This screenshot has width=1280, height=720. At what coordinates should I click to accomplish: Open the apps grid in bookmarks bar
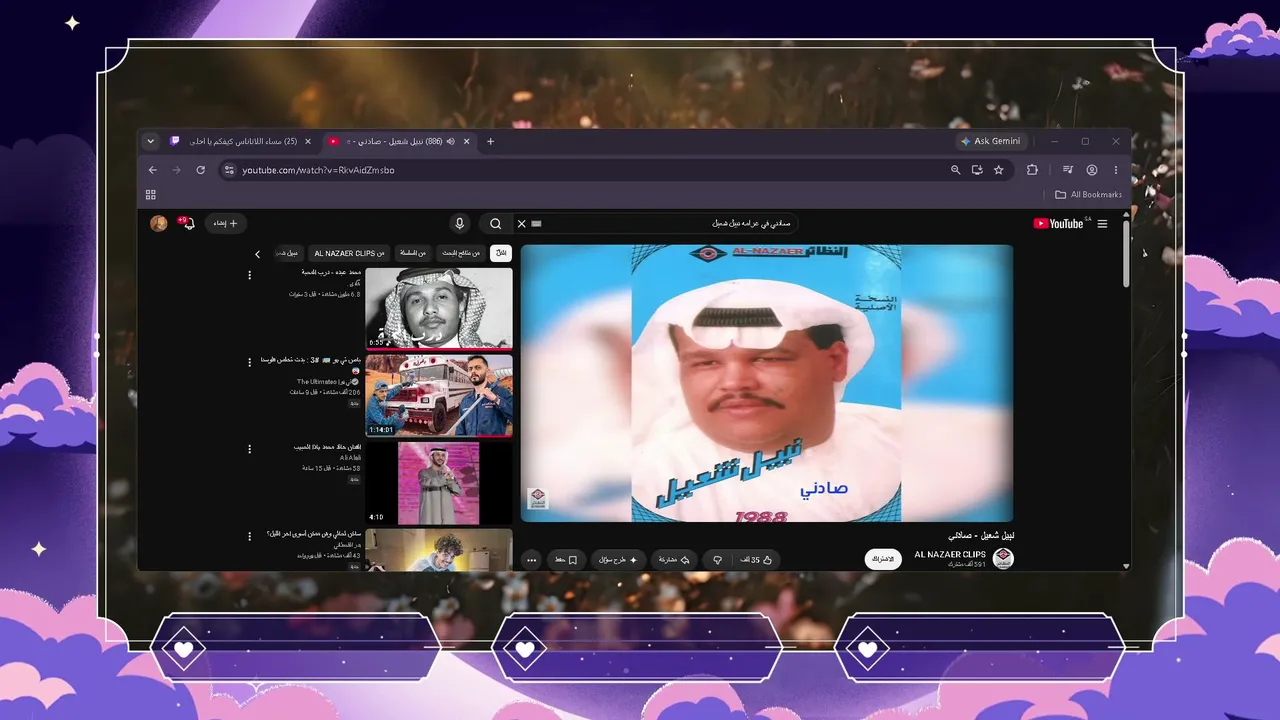tap(151, 195)
